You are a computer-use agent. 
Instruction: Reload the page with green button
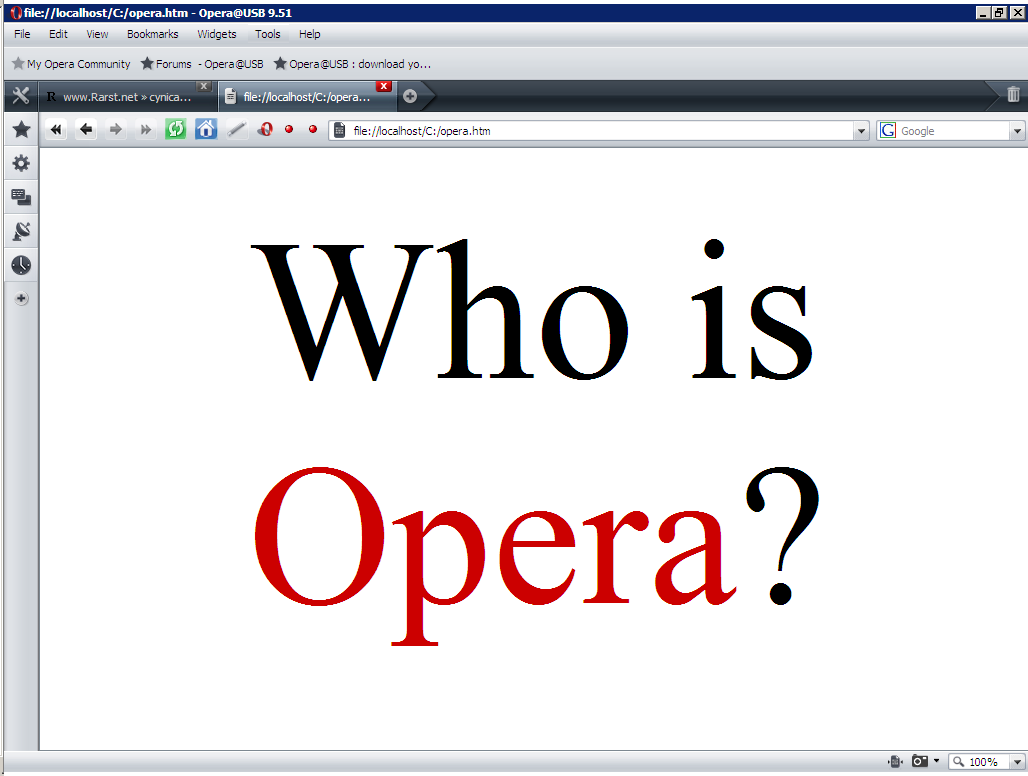point(176,129)
